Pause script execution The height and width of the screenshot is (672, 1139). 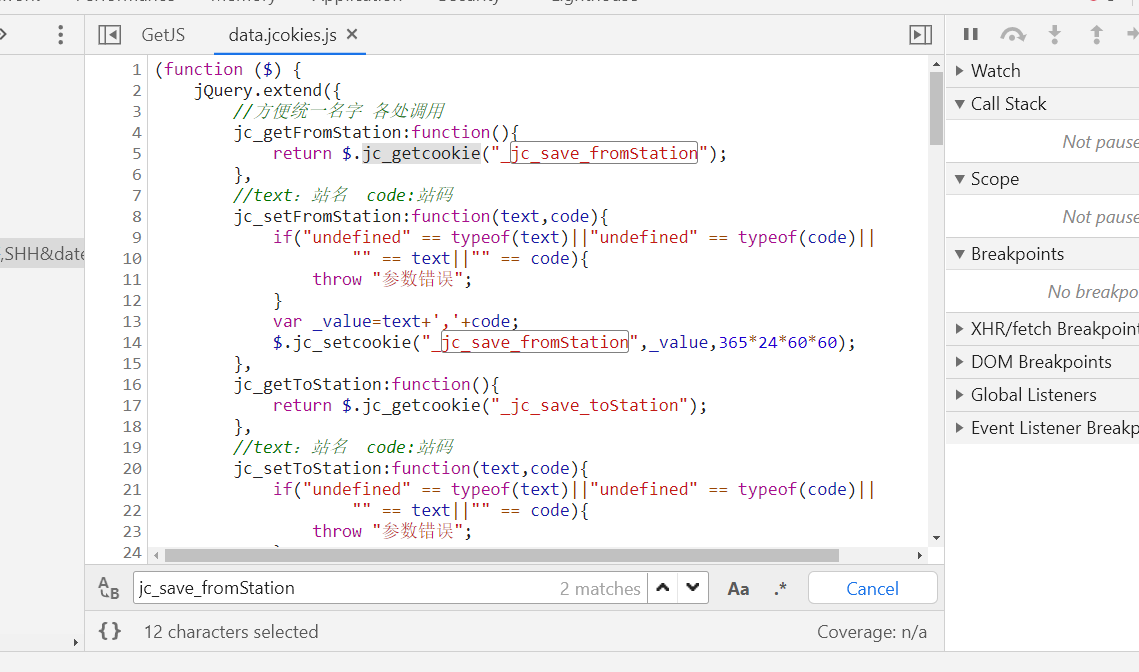(970, 34)
